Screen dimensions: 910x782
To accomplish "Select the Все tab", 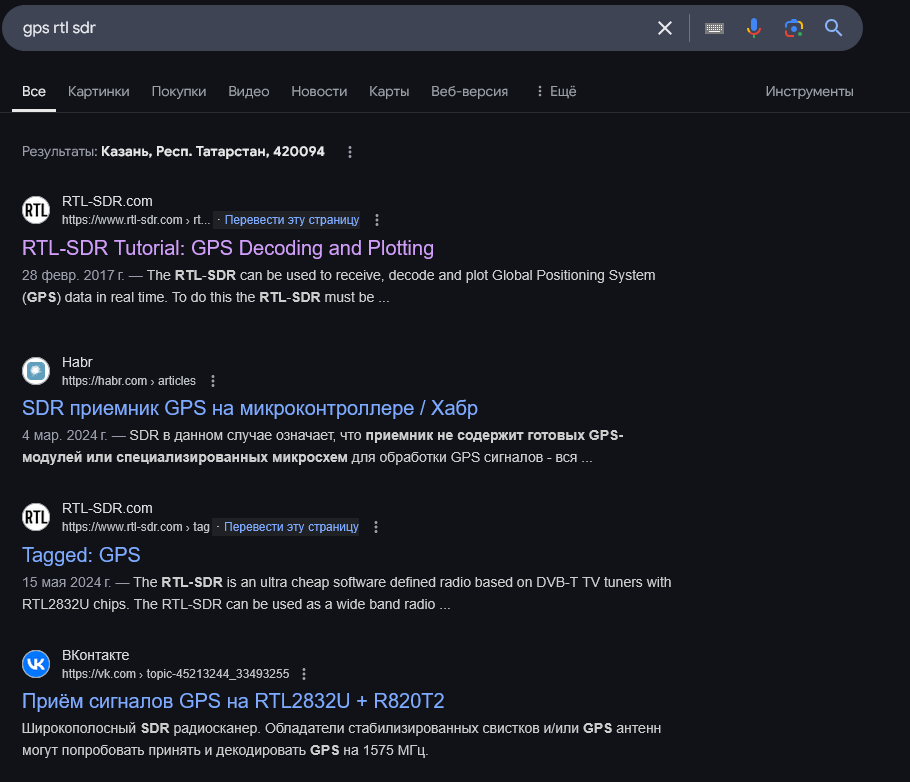I will tap(34, 92).
